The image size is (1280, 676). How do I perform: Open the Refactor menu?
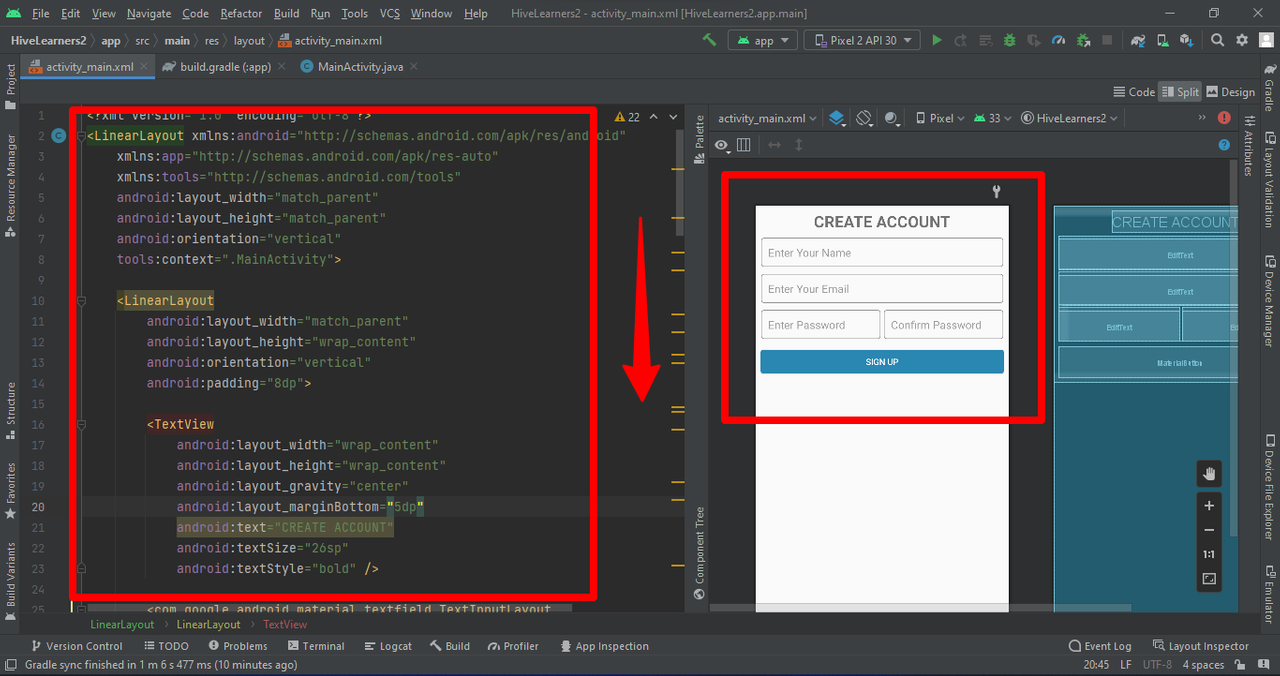tap(241, 13)
